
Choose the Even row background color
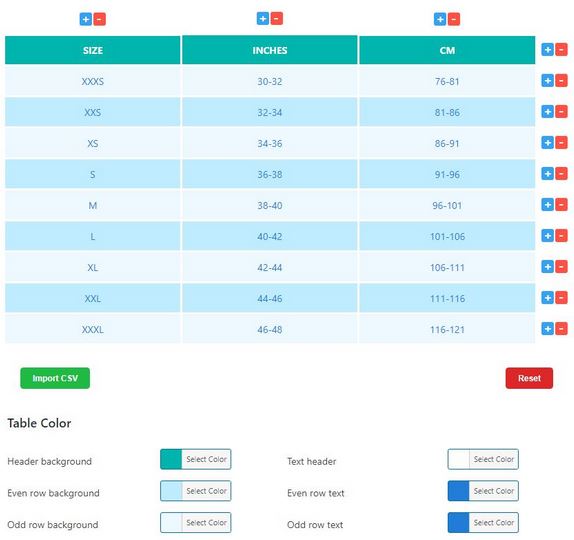pos(195,491)
